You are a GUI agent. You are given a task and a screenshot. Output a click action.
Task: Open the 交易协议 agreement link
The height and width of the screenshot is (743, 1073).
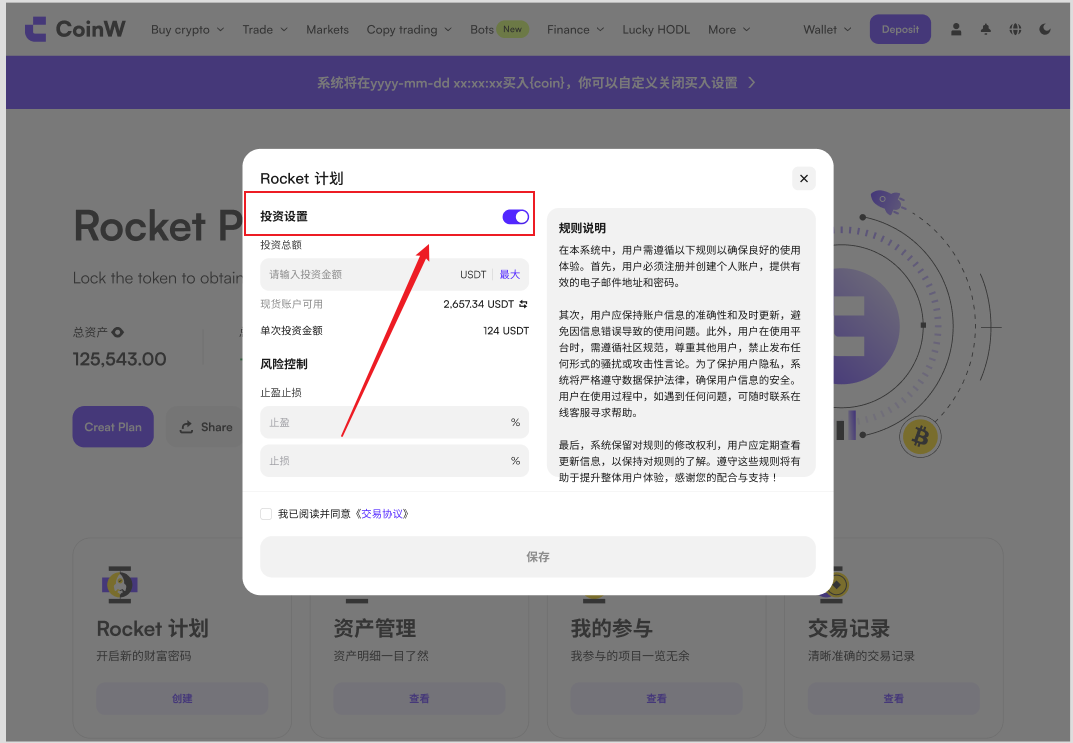384,514
